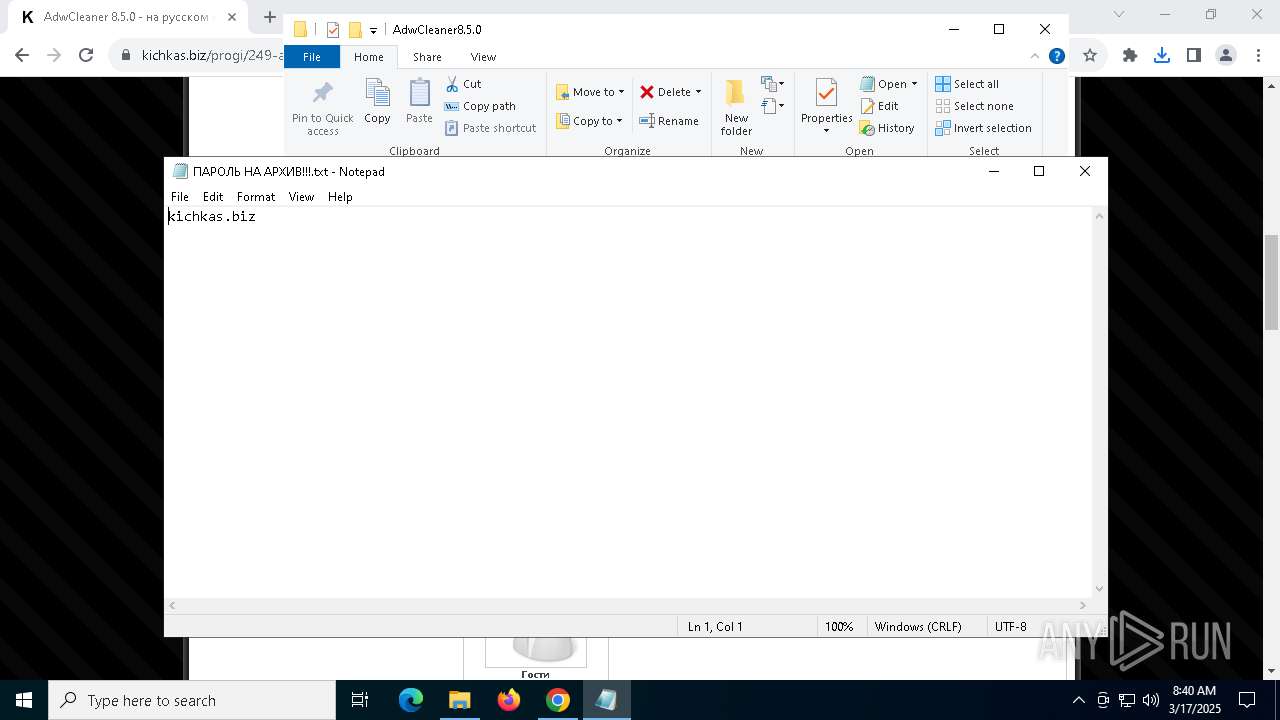Switch to the View ribbon tab in Explorer
This screenshot has width=1280, height=720.
point(483,57)
